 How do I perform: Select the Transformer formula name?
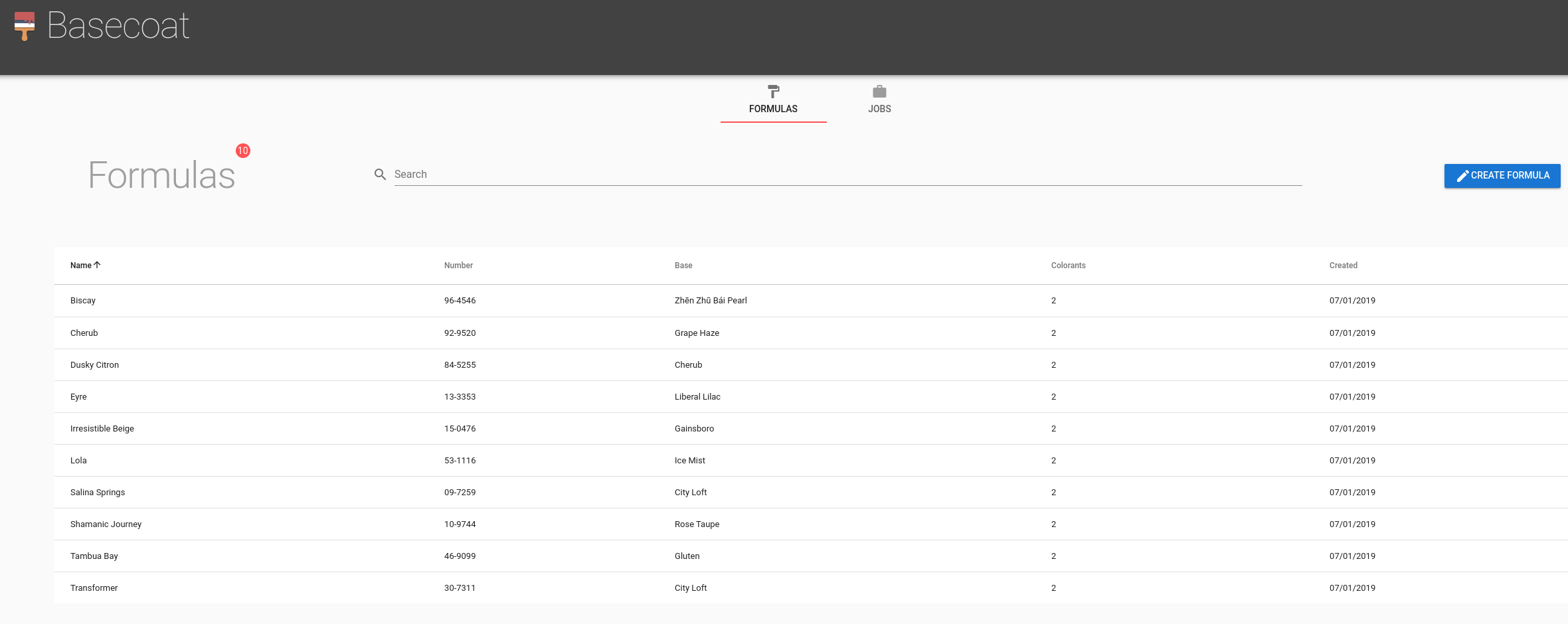point(94,588)
